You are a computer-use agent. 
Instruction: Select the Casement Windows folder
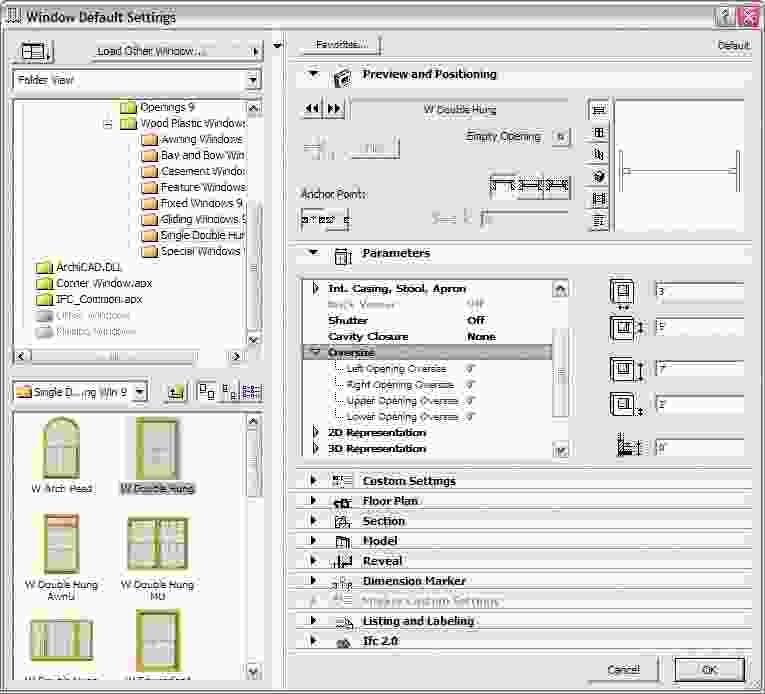pos(193,171)
